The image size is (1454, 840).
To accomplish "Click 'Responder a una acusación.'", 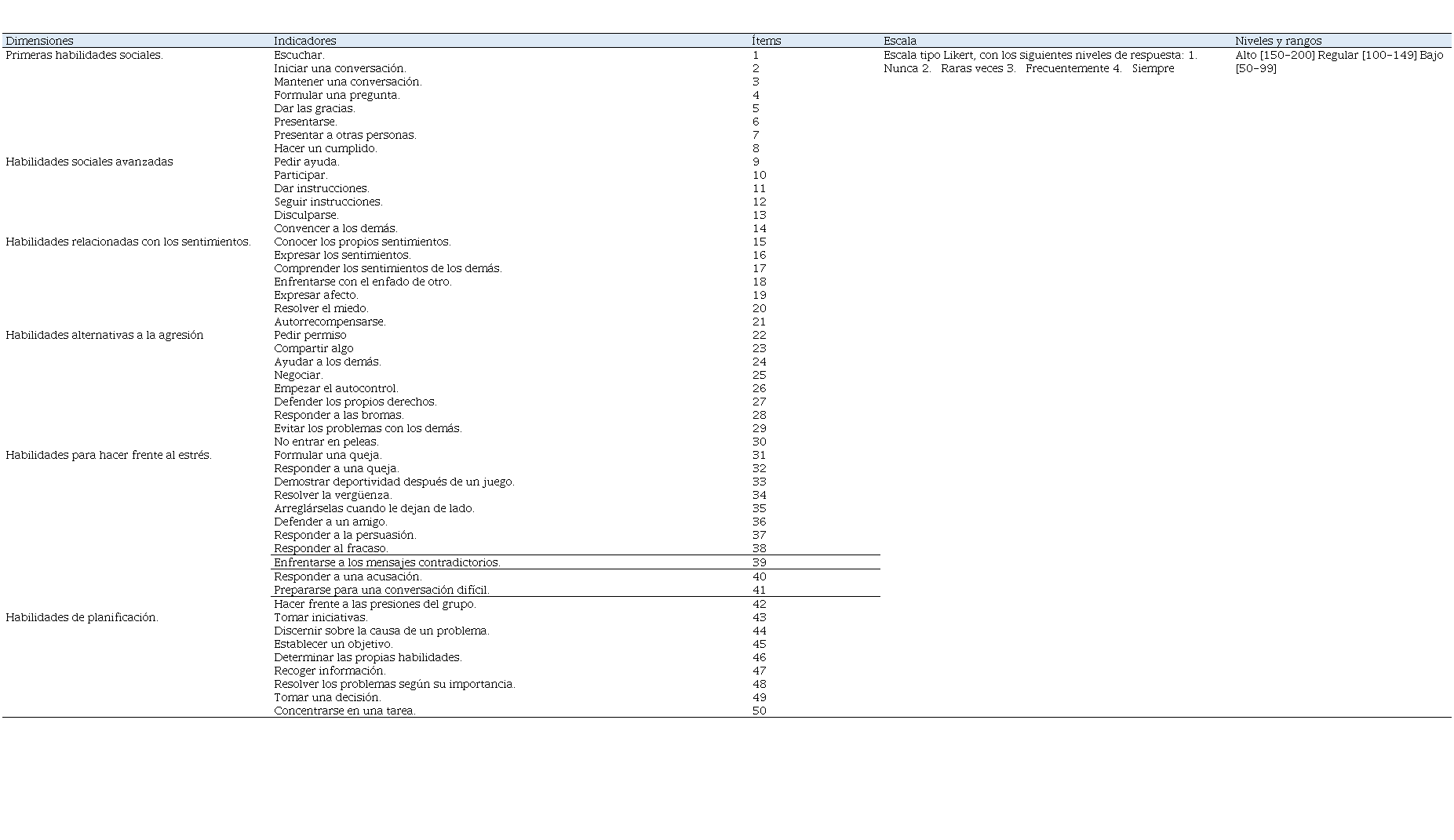I will click(348, 576).
